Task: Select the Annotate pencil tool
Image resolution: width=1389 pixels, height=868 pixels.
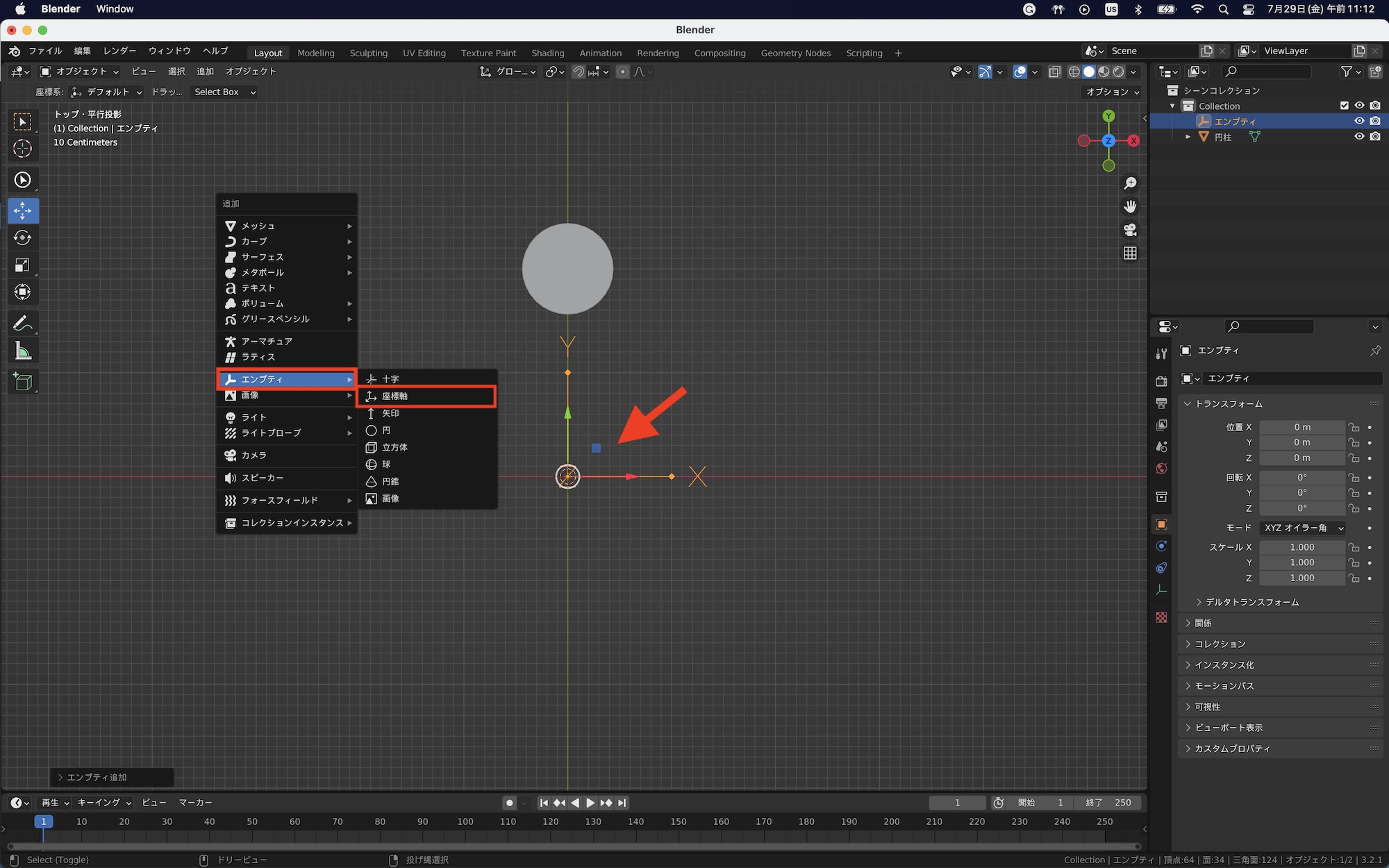Action: click(22, 324)
